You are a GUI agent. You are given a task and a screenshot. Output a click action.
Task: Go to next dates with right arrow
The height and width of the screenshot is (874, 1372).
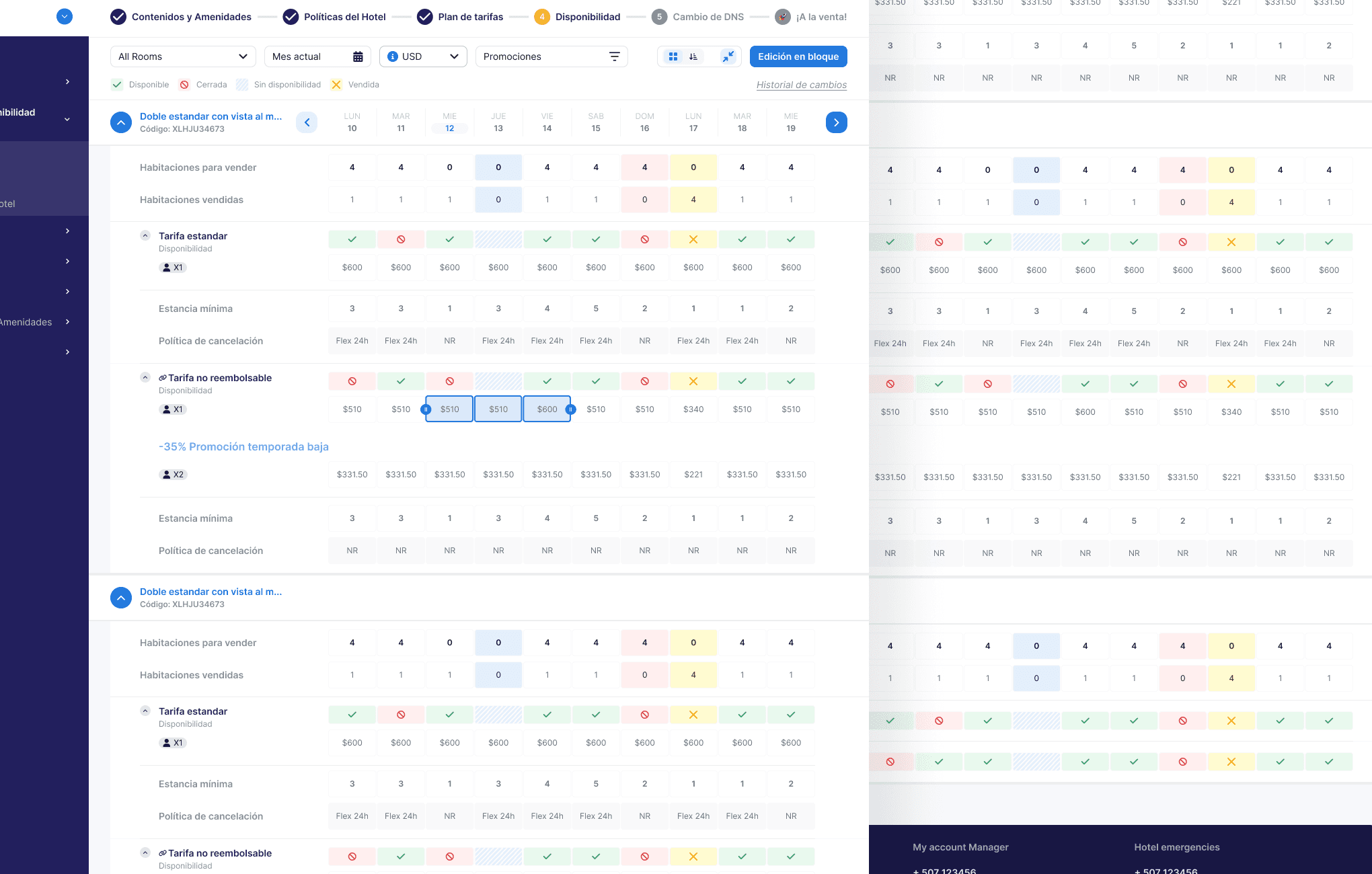[836, 122]
